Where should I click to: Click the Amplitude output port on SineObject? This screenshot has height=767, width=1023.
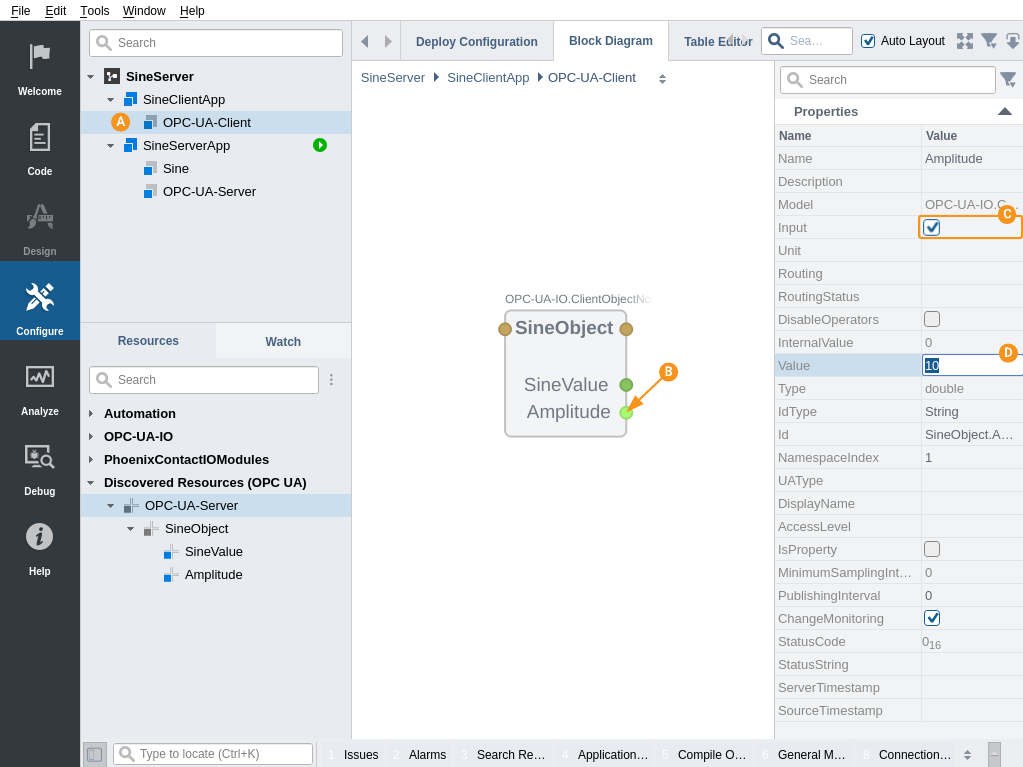(626, 412)
